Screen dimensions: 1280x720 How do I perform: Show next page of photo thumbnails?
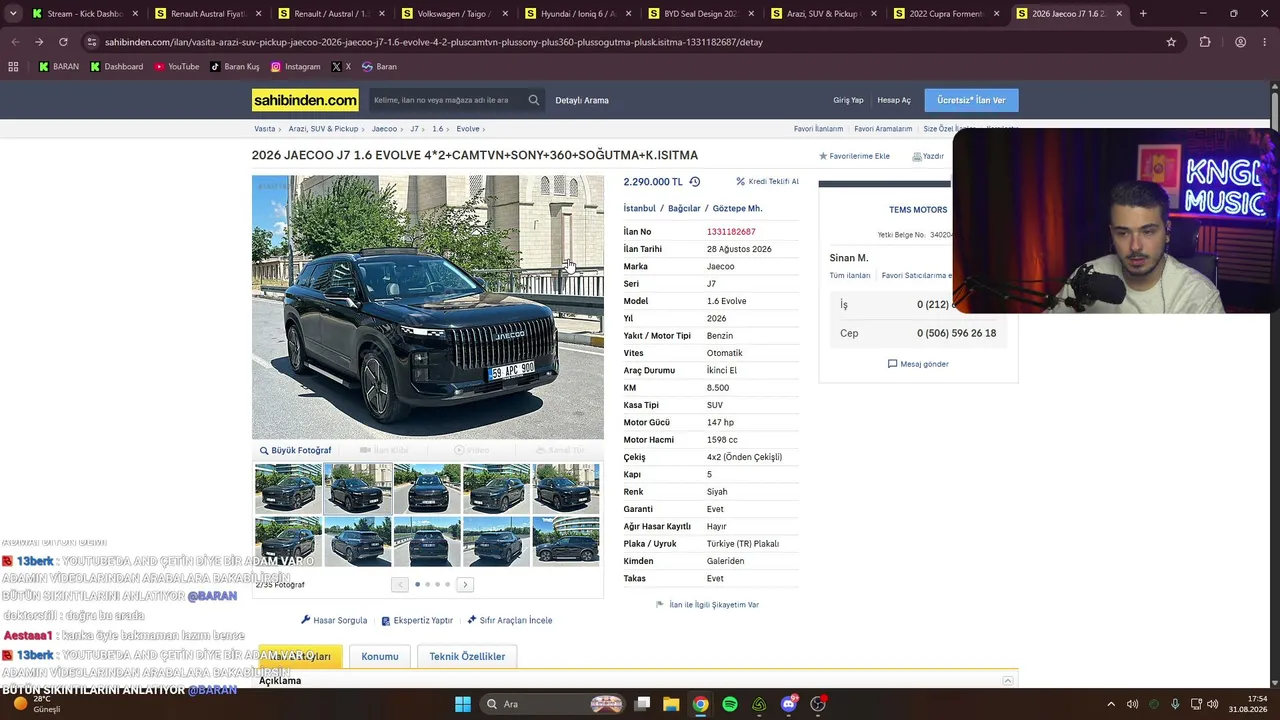[x=465, y=584]
